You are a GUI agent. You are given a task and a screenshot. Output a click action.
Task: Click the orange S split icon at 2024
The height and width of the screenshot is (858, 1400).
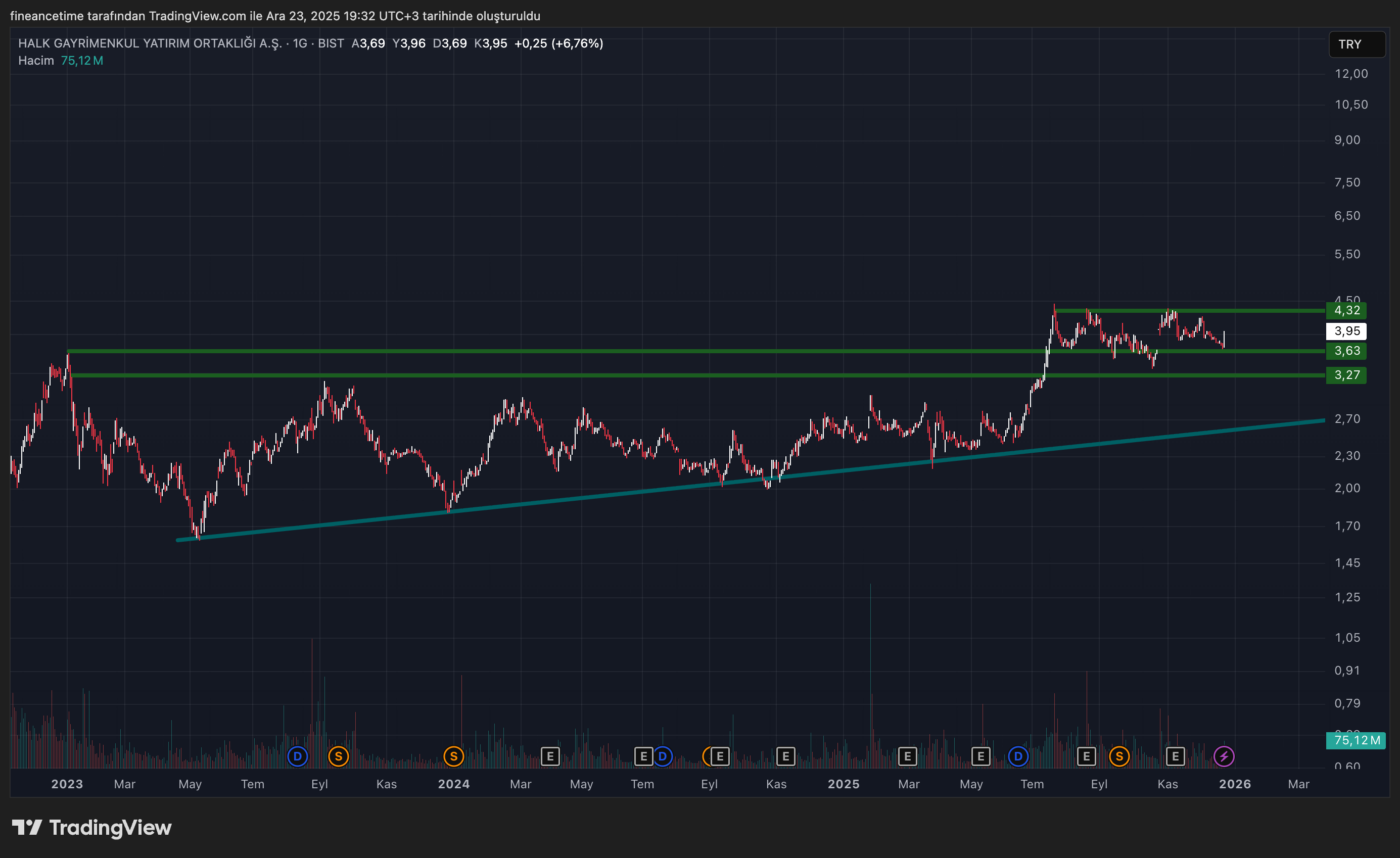click(453, 756)
